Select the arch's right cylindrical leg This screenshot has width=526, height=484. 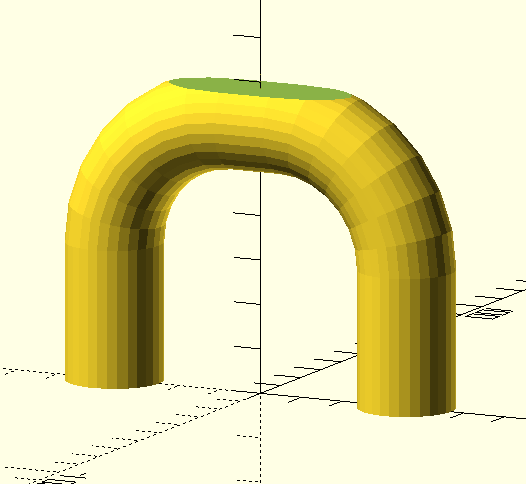406,342
